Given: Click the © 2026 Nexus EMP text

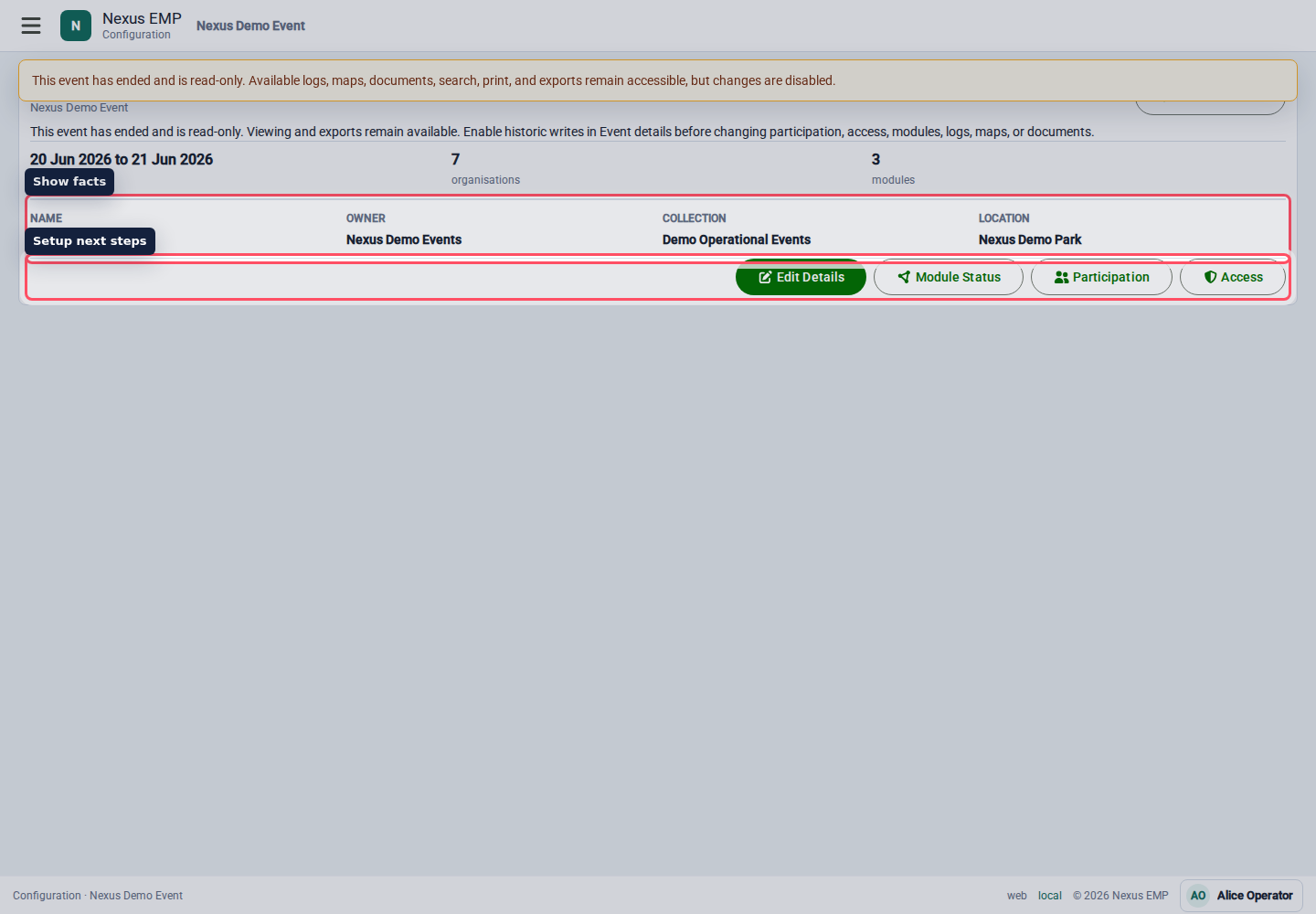Looking at the screenshot, I should [1120, 896].
